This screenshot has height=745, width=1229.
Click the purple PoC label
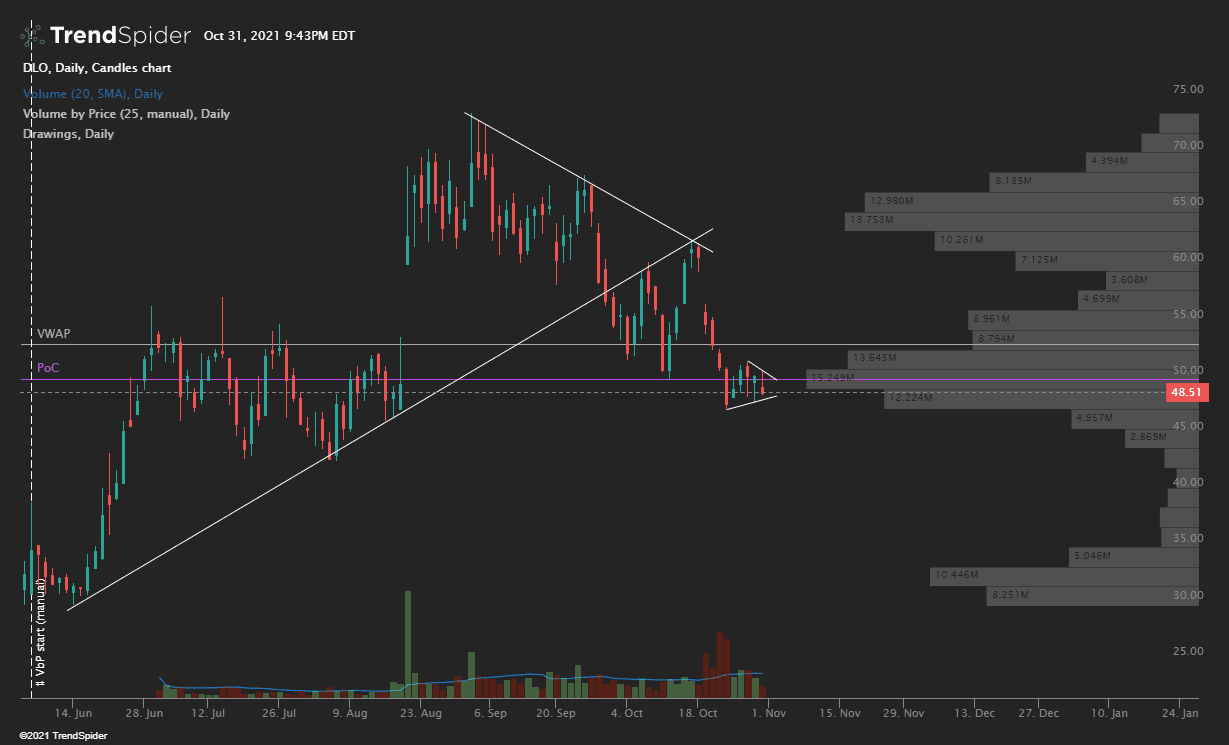pyautogui.click(x=47, y=367)
